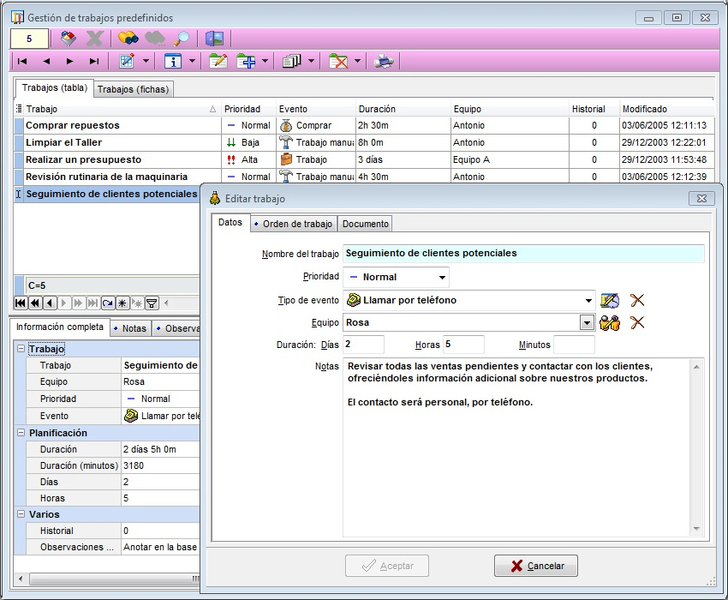Select the Datos tab
Image resolution: width=728 pixels, height=600 pixels.
[x=230, y=222]
